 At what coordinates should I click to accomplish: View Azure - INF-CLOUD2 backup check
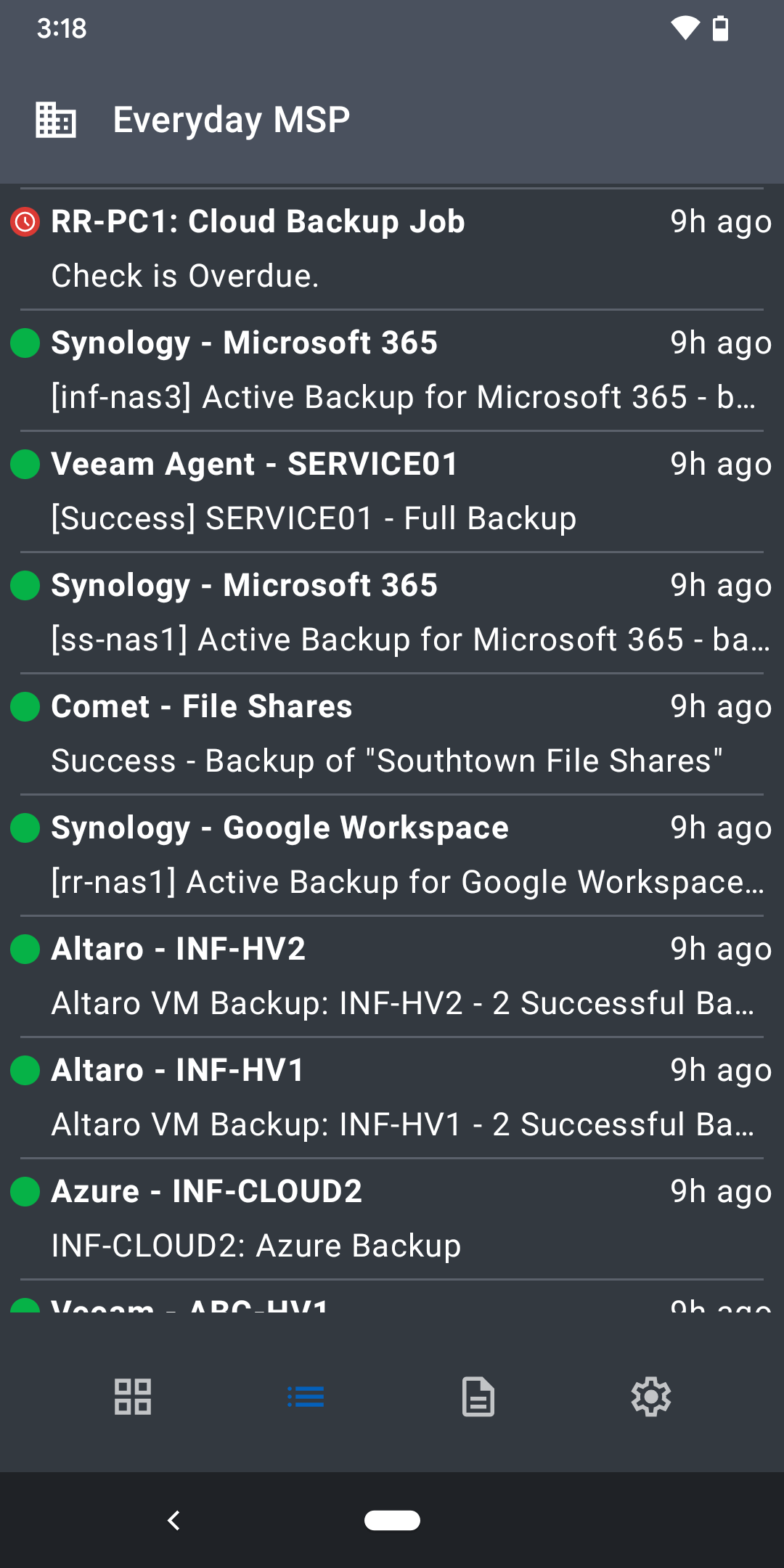tap(392, 1219)
